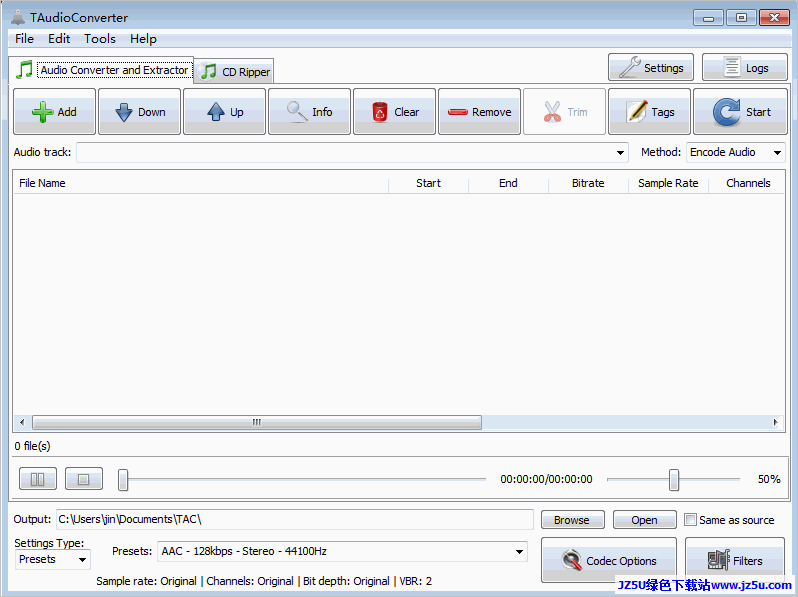Click the red Remove button
The width and height of the screenshot is (798, 597).
point(479,112)
